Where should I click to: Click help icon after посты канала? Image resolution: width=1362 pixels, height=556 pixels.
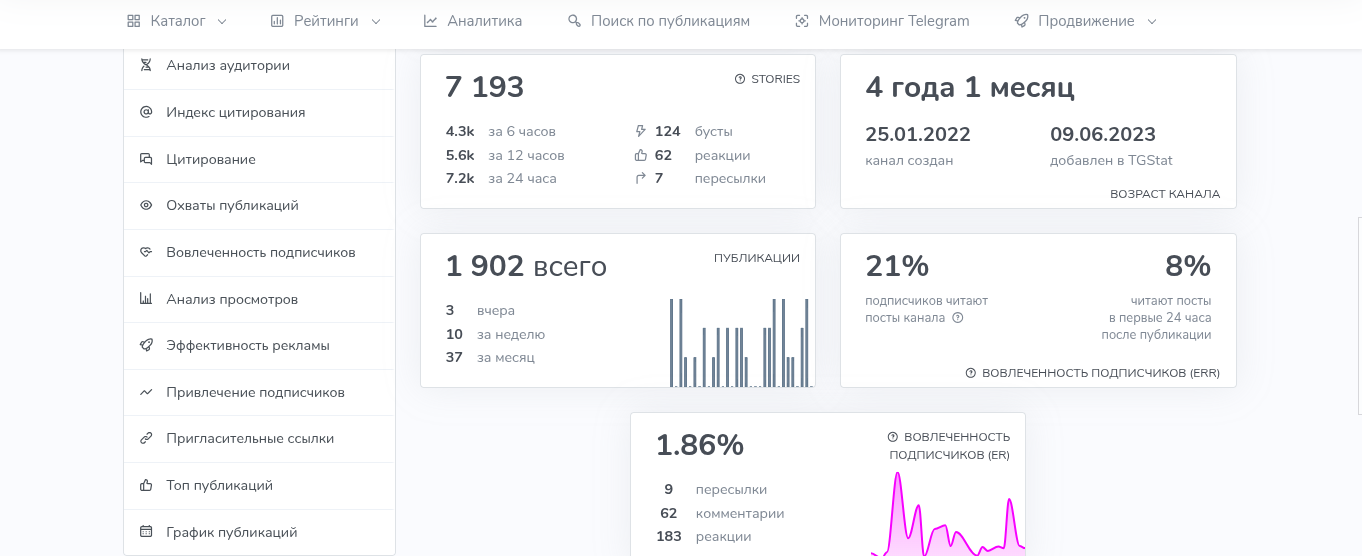[957, 318]
